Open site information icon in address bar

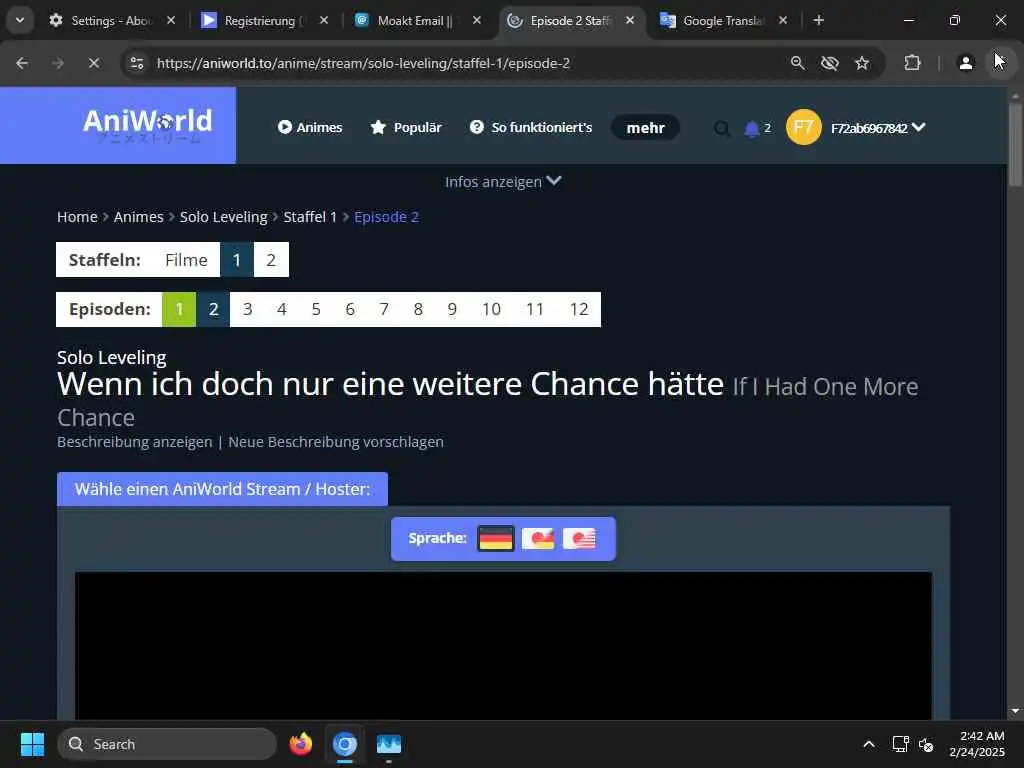click(136, 63)
